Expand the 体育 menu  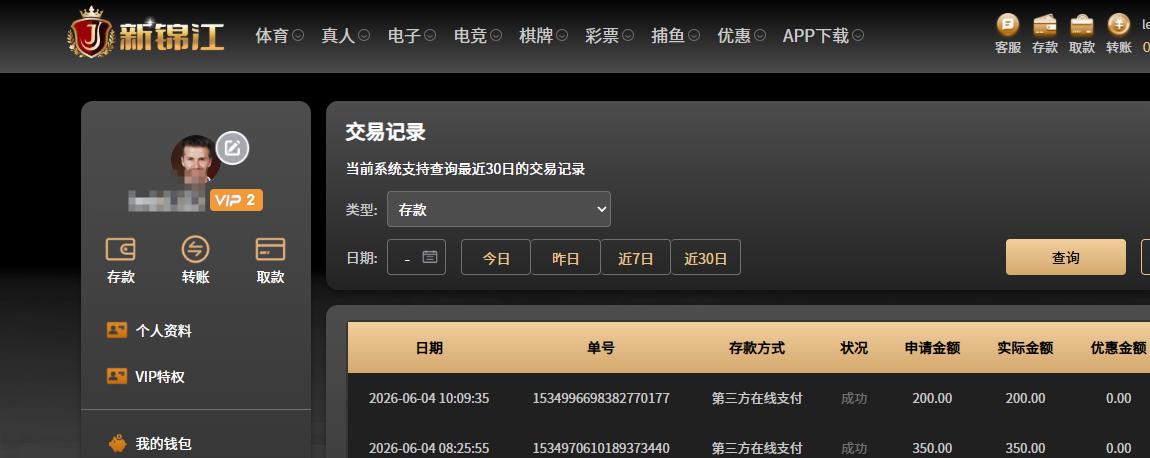pos(279,35)
